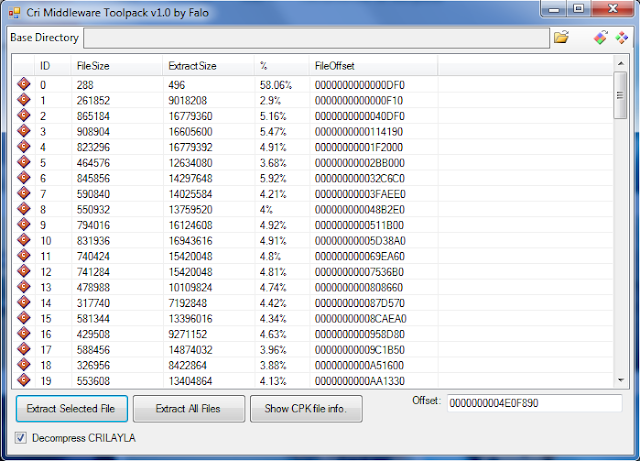The width and height of the screenshot is (640, 461).
Task: Click Show CPK file info button
Action: [306, 408]
